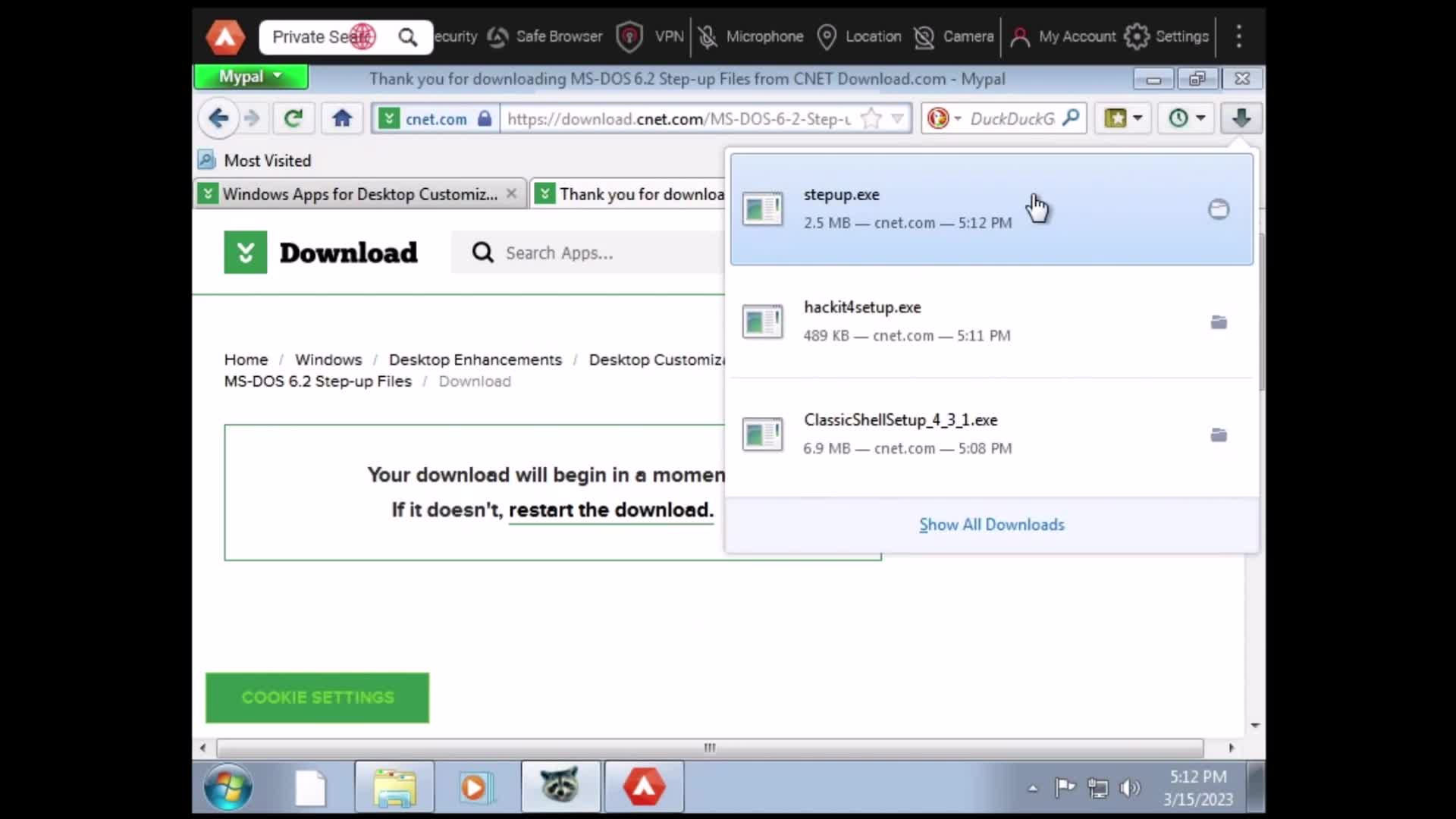
Task: Click the green CNET Download logo icon
Action: pos(246,253)
